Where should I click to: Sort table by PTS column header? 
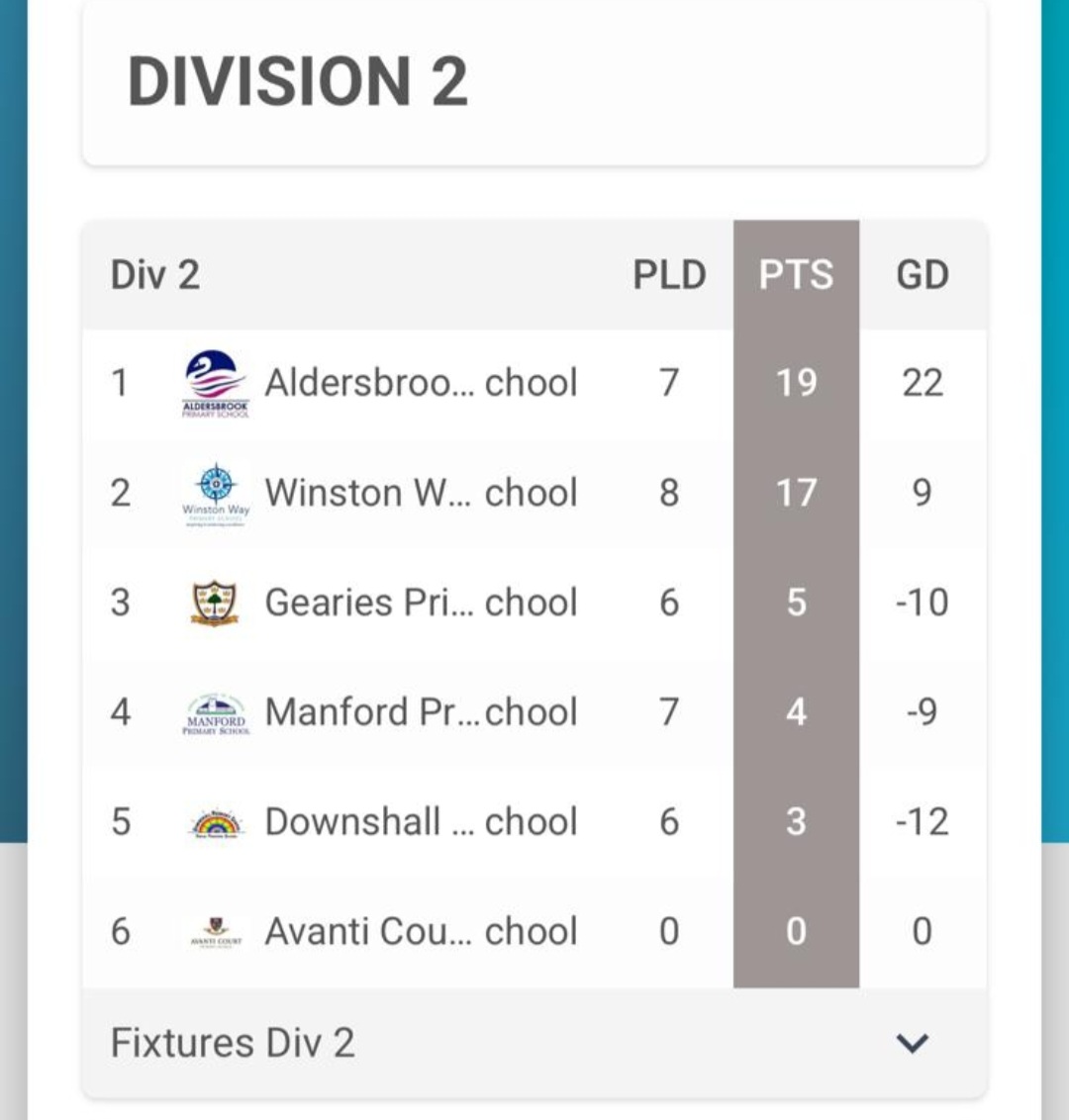pyautogui.click(x=796, y=275)
